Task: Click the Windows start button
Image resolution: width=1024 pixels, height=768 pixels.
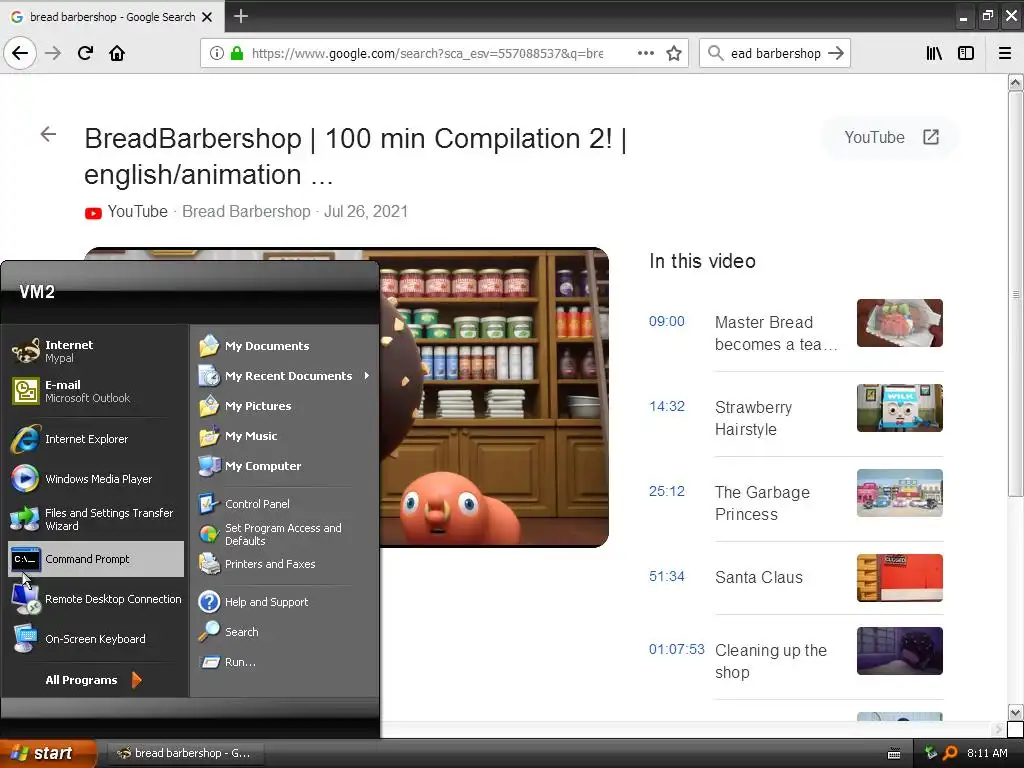Action: pyautogui.click(x=47, y=753)
